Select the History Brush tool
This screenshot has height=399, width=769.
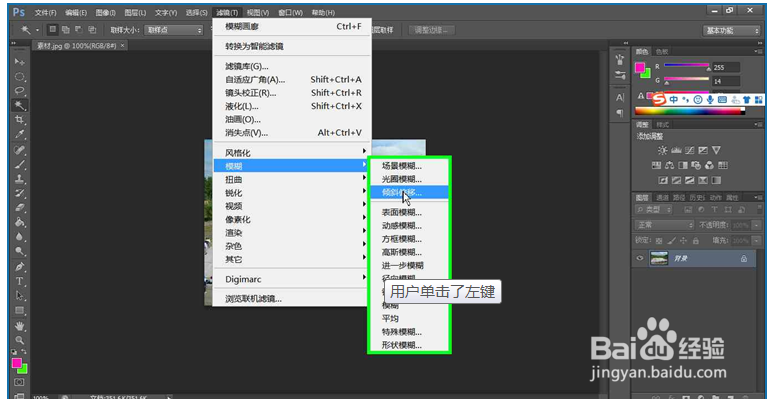(20, 193)
